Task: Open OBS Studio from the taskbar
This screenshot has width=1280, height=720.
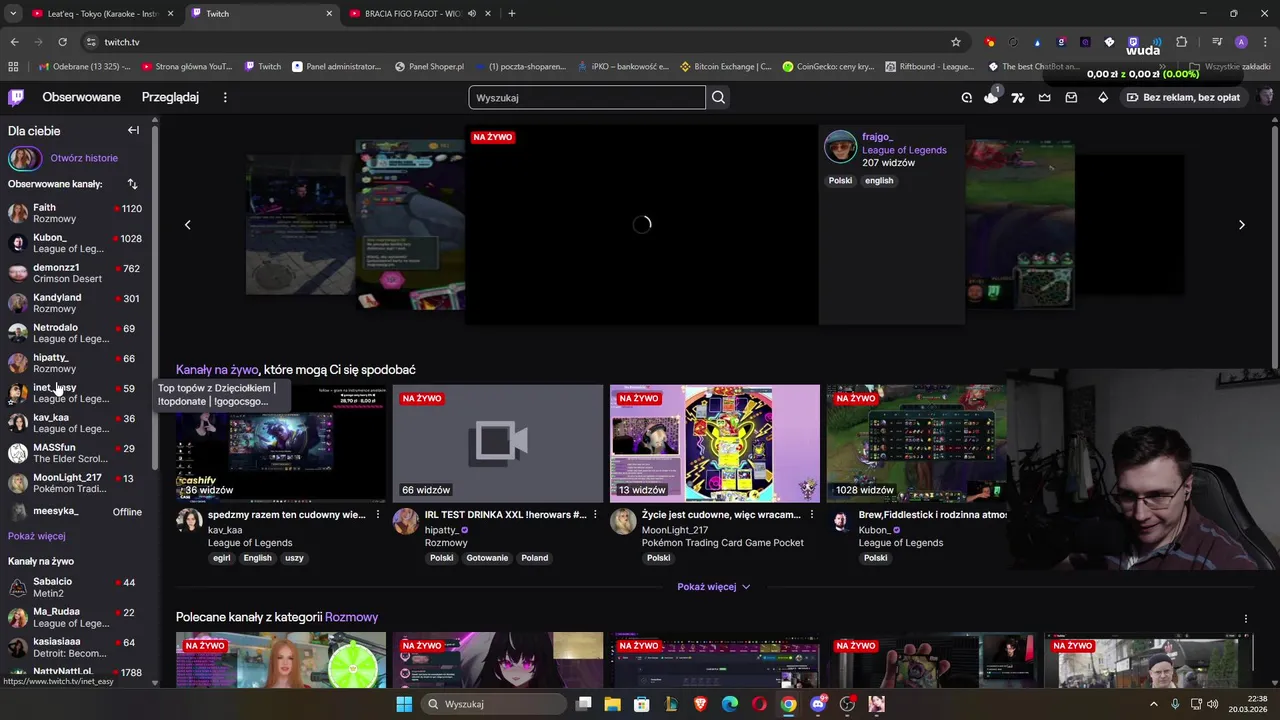Action: coord(847,704)
